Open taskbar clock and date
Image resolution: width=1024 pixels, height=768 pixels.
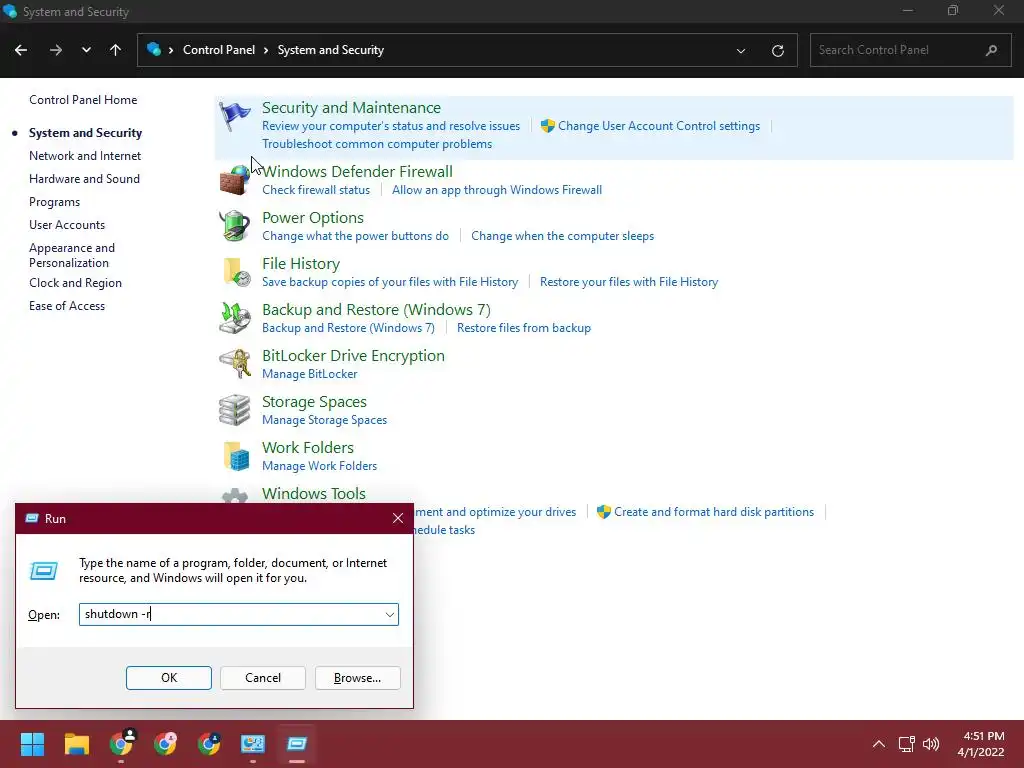[x=981, y=744]
